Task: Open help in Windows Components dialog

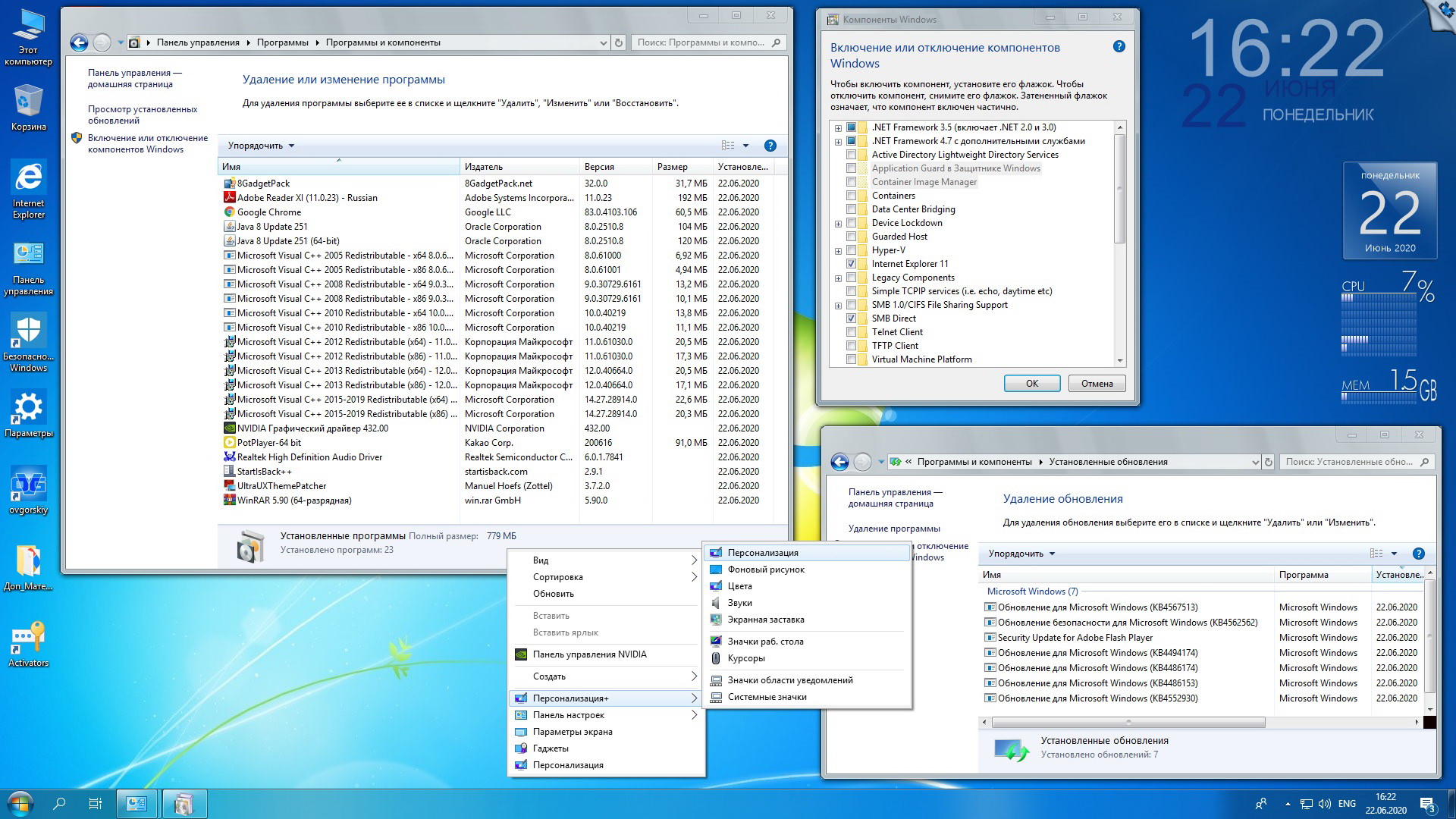Action: click(1119, 46)
